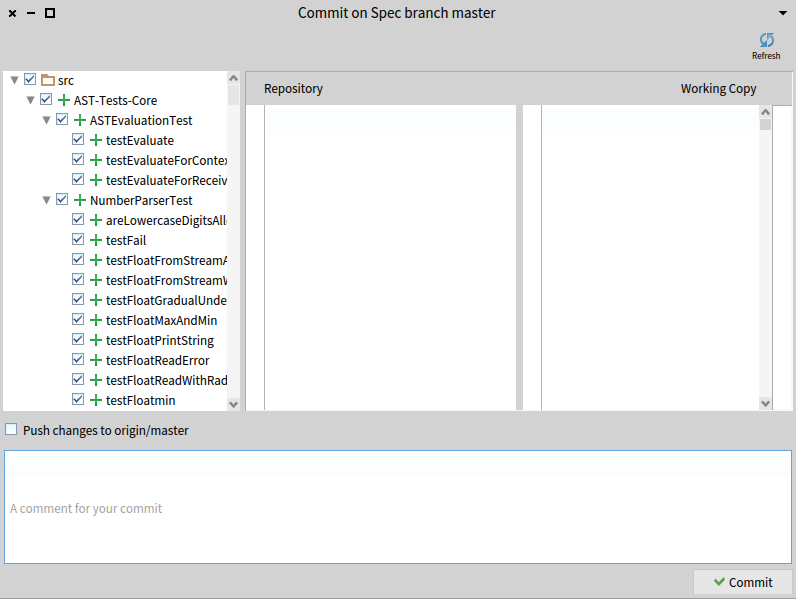Image resolution: width=796 pixels, height=599 pixels.
Task: Click the src folder icon
Action: click(x=47, y=80)
